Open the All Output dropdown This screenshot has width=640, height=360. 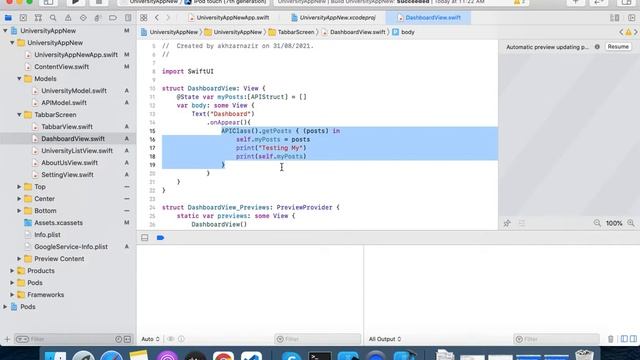(384, 339)
